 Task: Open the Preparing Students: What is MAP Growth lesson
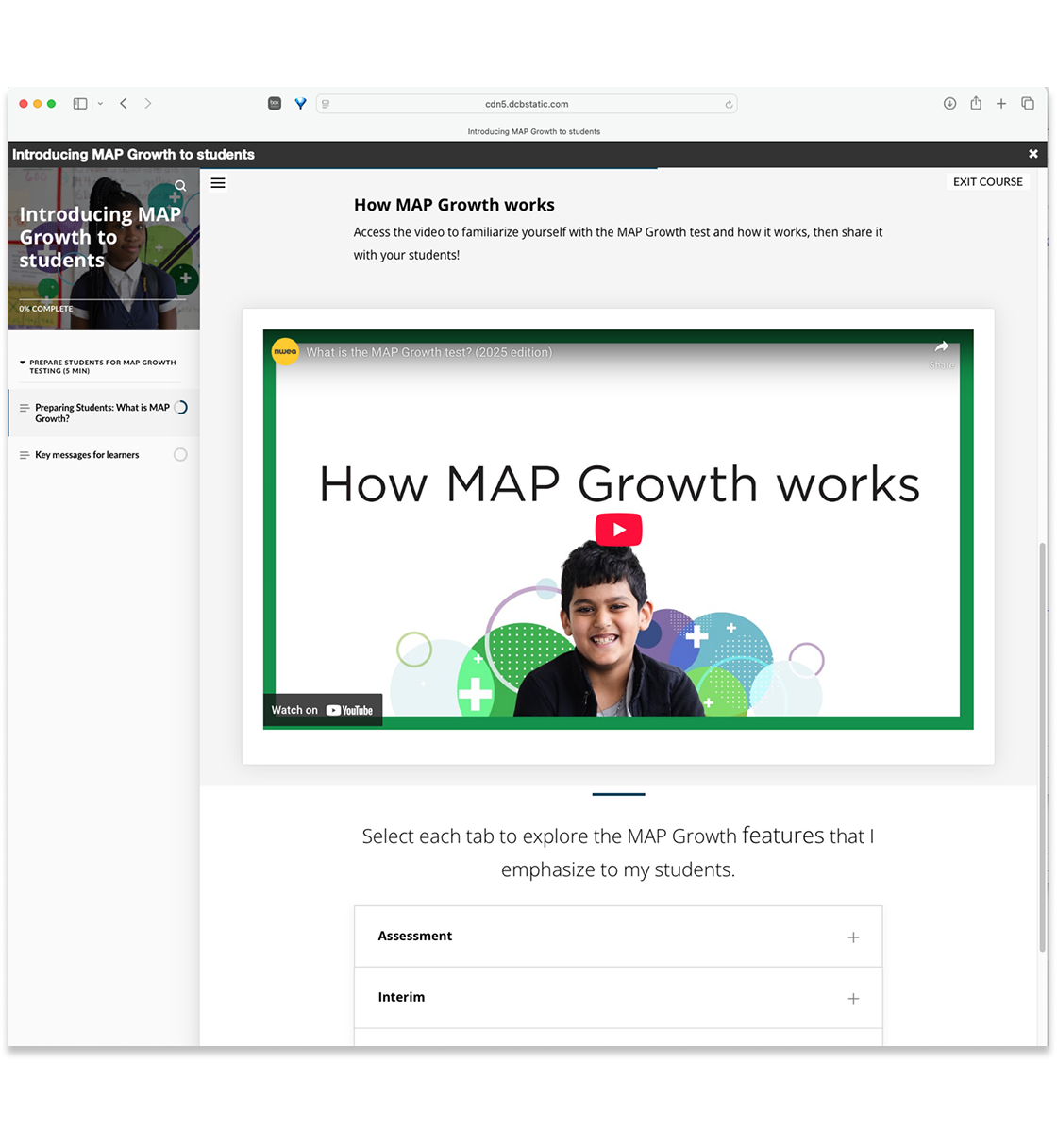[x=102, y=413]
